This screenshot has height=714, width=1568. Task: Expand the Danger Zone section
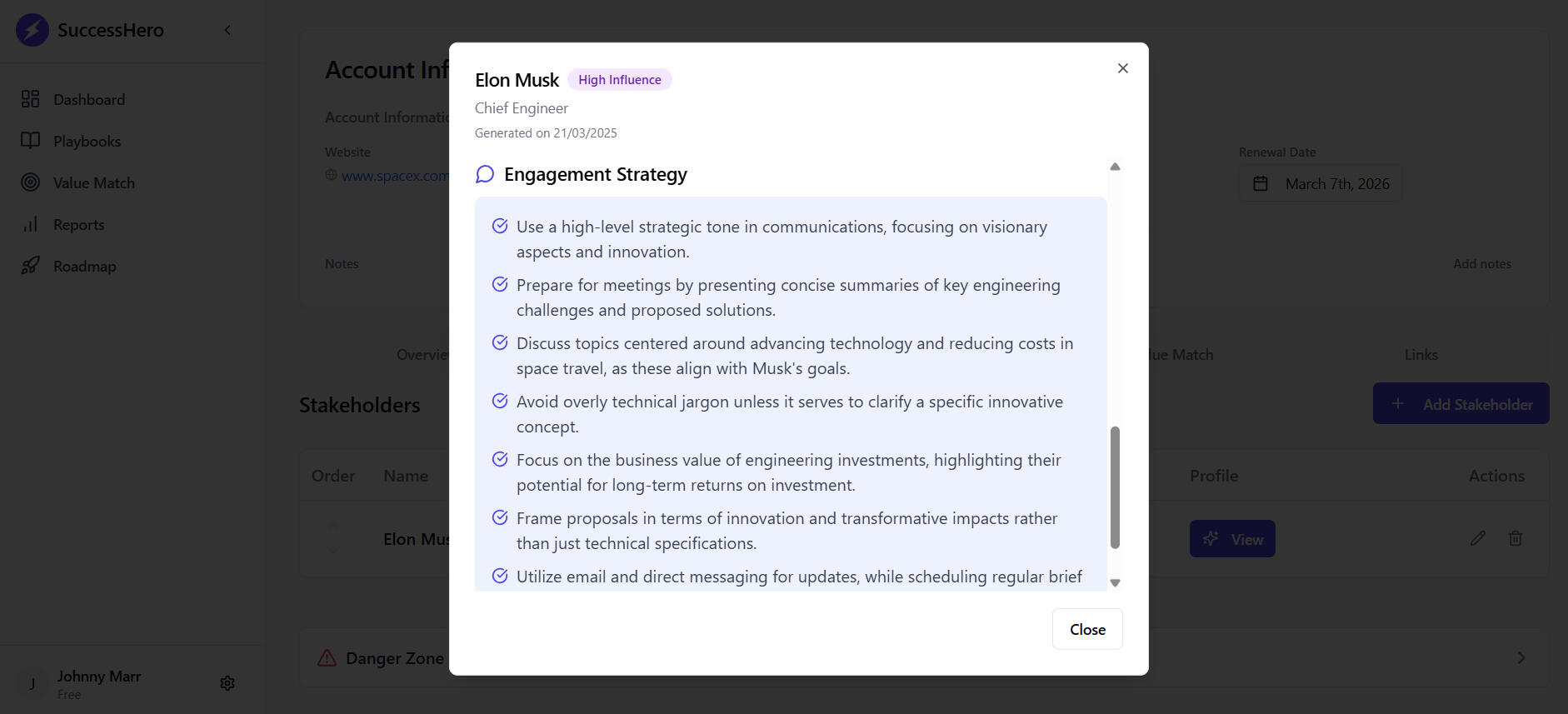coord(1521,658)
